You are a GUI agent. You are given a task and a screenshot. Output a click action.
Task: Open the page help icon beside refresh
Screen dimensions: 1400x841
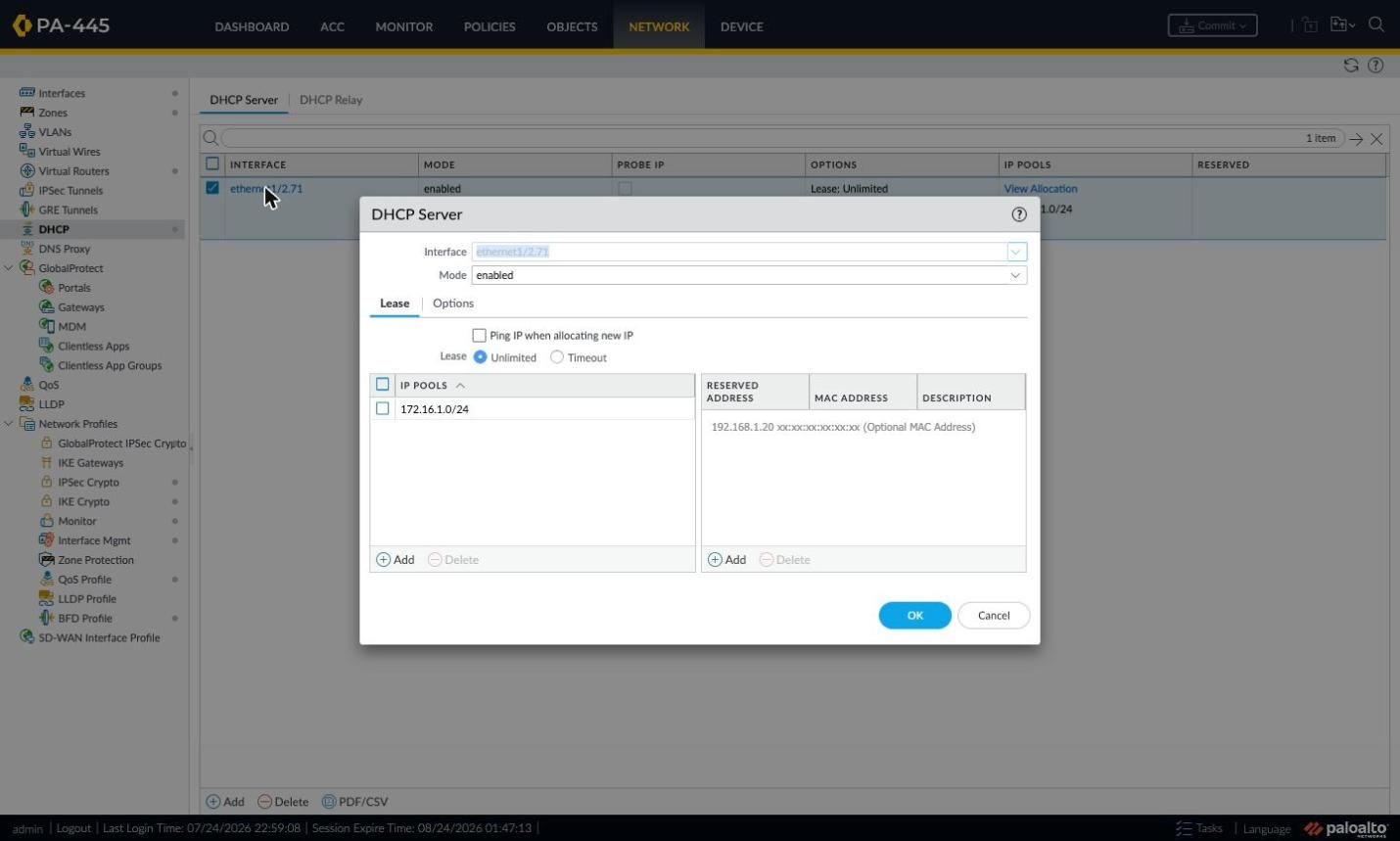coord(1376,66)
